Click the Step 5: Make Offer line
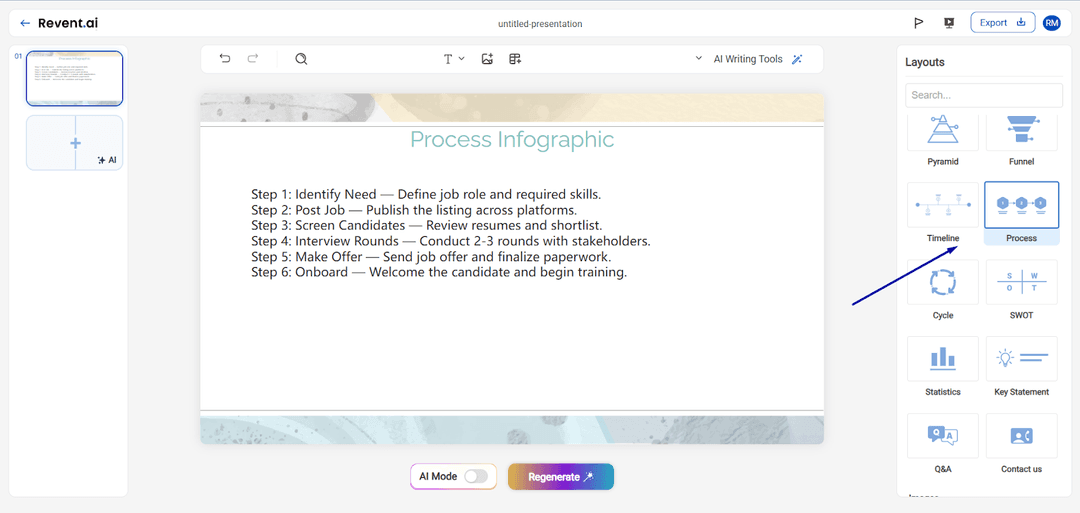 (431, 257)
